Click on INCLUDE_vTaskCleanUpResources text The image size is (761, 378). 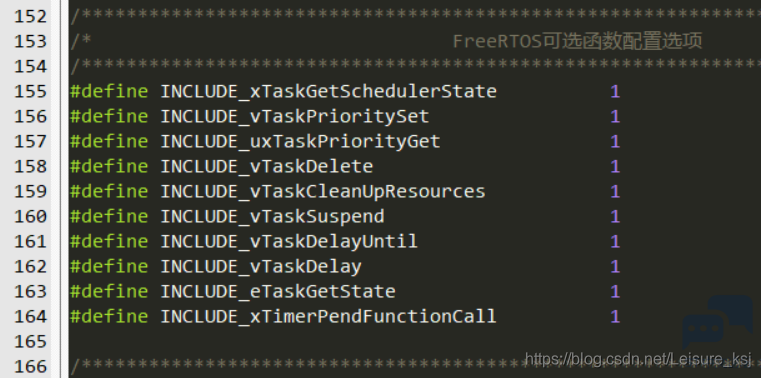coord(323,191)
